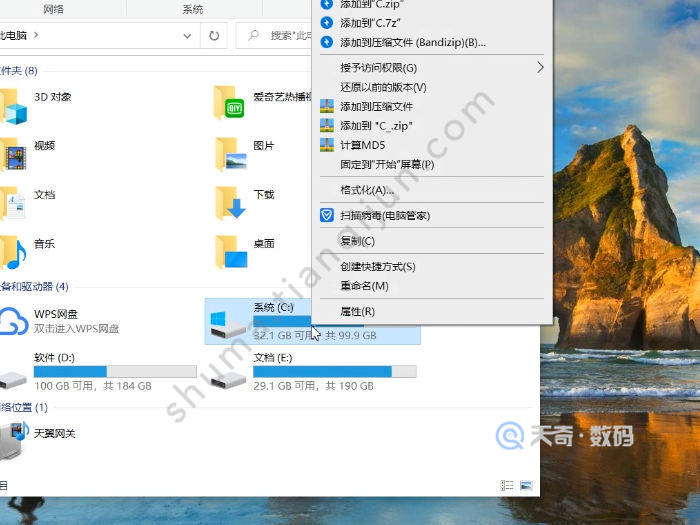Image resolution: width=700 pixels, height=525 pixels.
Task: Collapse the 文件夹 (8) group header
Action: (19, 71)
